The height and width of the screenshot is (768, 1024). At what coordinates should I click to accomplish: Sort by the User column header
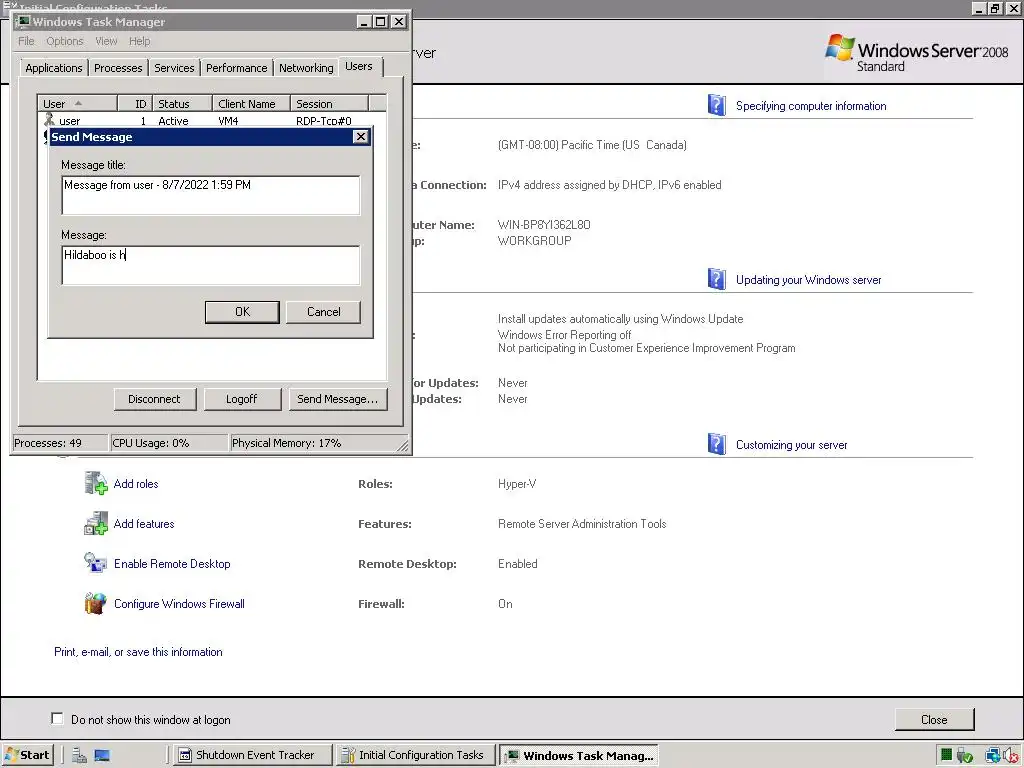click(78, 103)
